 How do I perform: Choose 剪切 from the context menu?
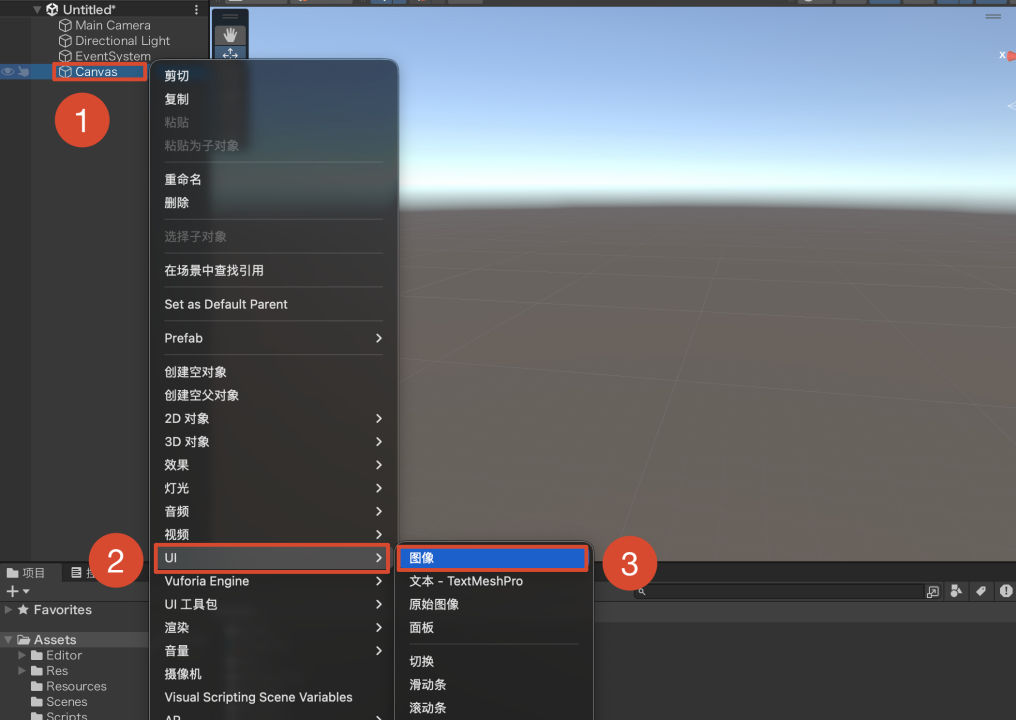(273, 76)
